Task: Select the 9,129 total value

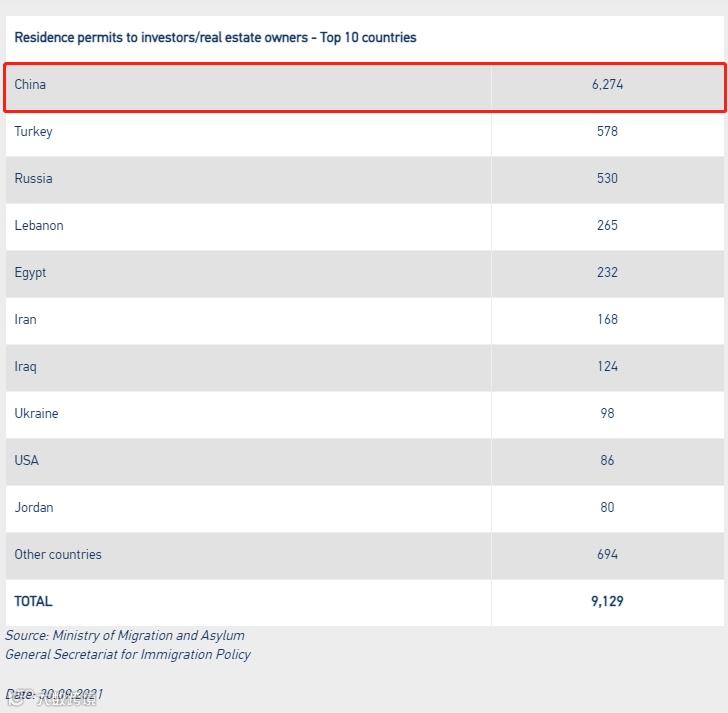Action: tap(607, 602)
